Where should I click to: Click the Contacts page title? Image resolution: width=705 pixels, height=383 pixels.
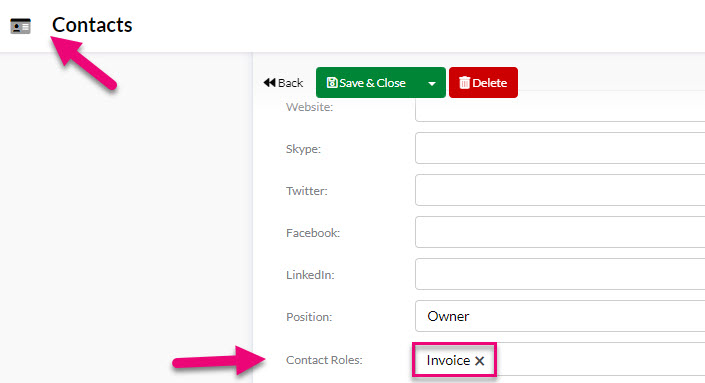click(x=92, y=25)
